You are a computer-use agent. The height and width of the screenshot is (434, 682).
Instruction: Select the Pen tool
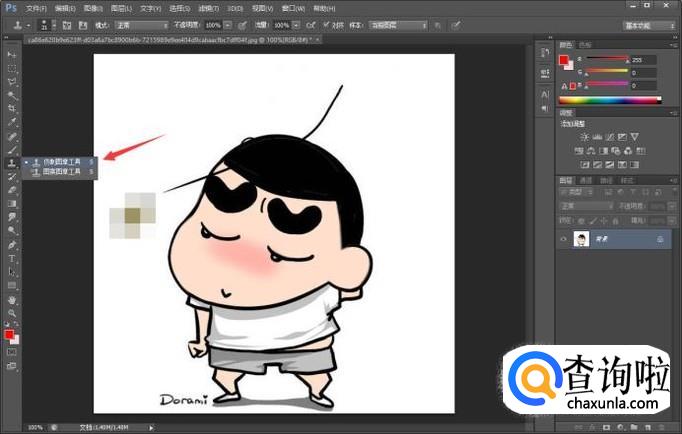tap(12, 245)
